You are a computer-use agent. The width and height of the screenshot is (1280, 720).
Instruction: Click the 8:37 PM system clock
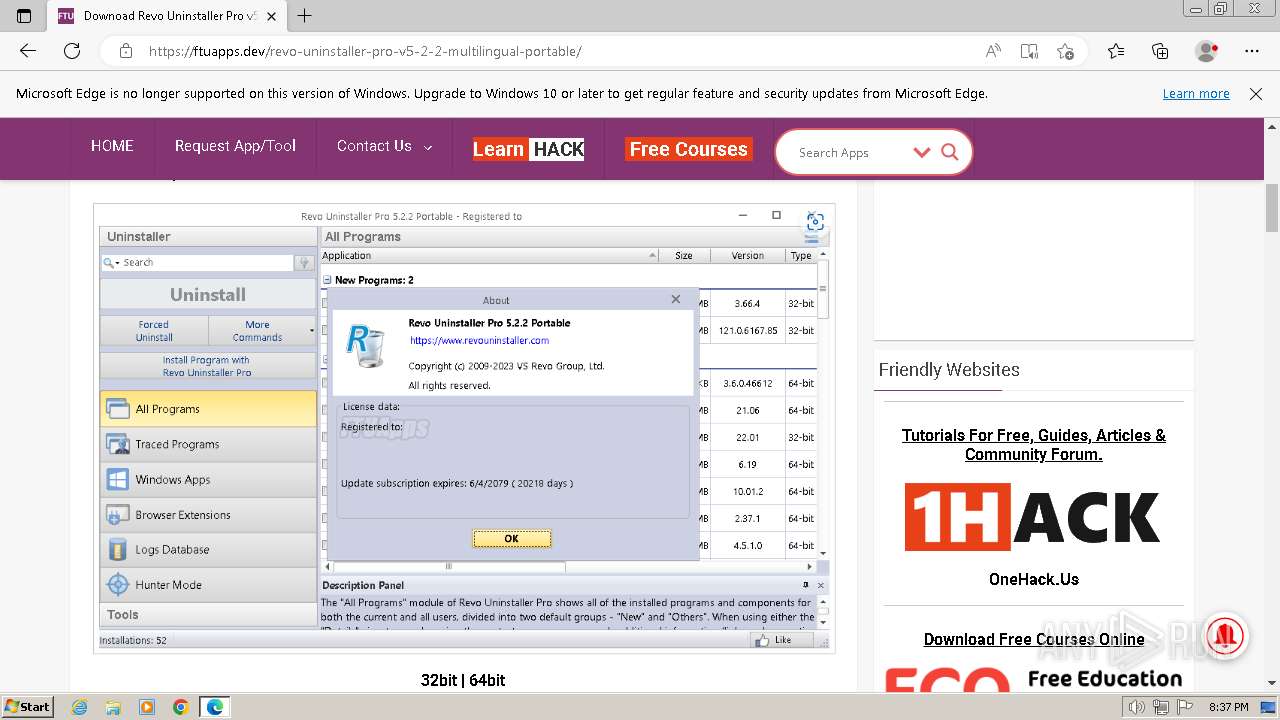(1229, 707)
